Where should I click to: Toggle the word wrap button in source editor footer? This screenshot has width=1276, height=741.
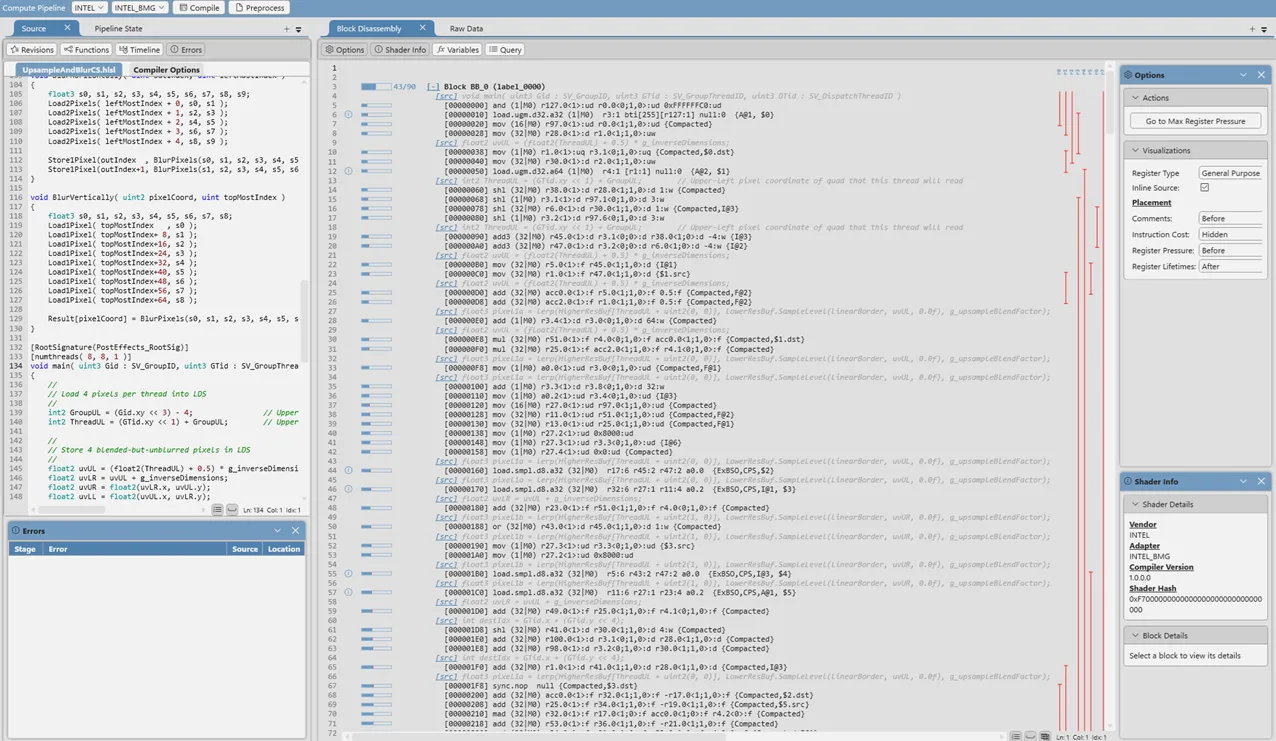217,510
